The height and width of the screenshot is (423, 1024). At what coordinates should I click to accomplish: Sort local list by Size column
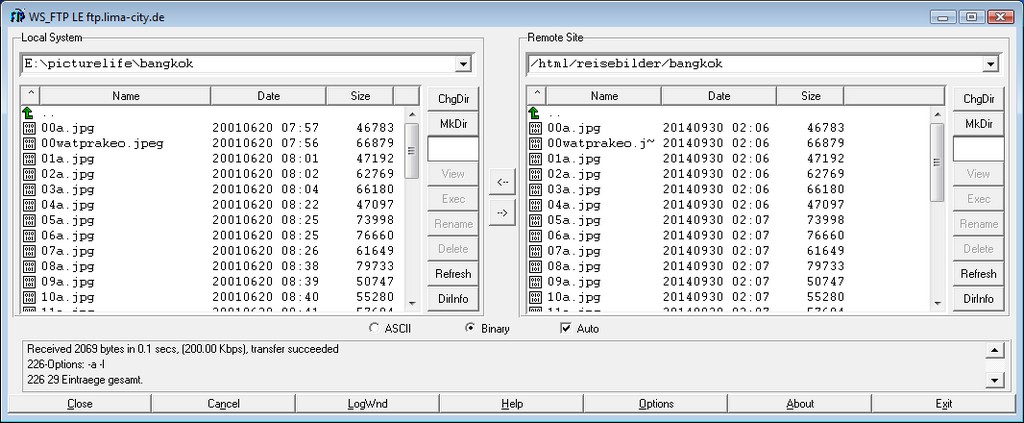[360, 96]
